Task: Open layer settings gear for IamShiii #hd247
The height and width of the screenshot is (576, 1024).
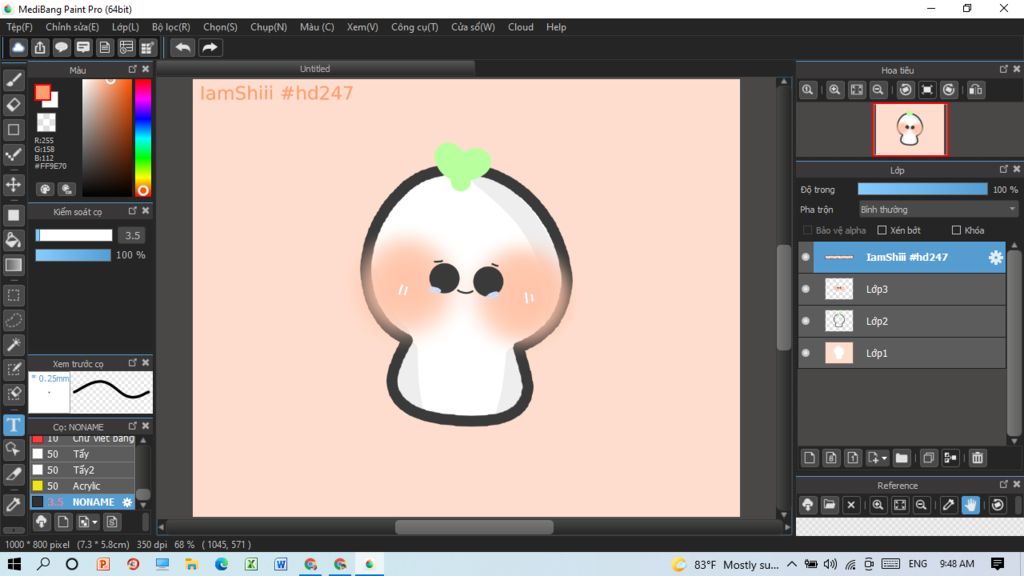Action: point(995,257)
